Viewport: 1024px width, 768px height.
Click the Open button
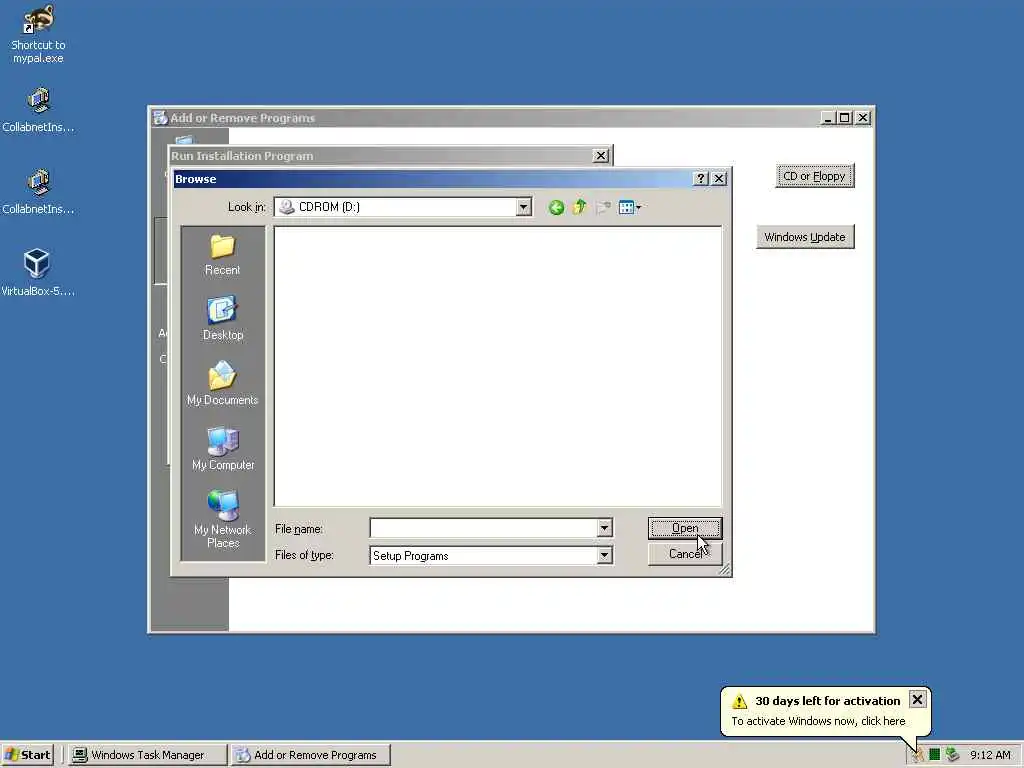coord(685,528)
